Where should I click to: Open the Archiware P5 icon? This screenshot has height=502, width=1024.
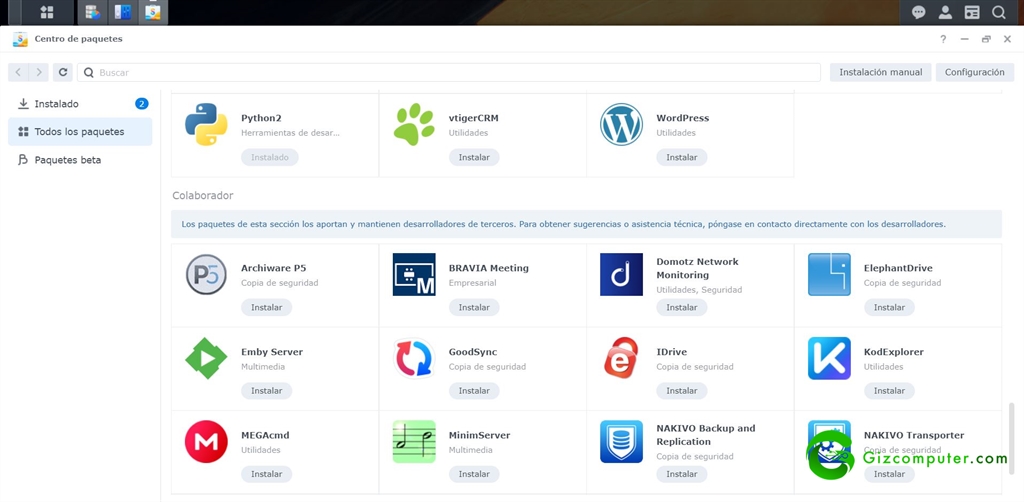(x=206, y=274)
